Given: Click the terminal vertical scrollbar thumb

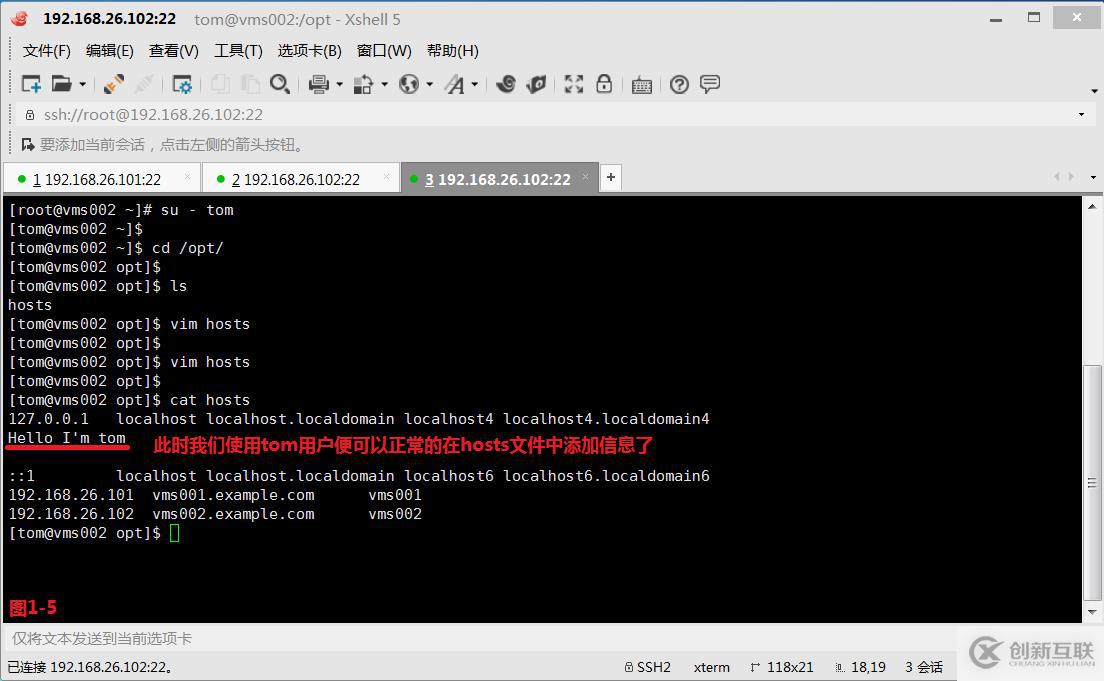Looking at the screenshot, I should click(x=1091, y=482).
